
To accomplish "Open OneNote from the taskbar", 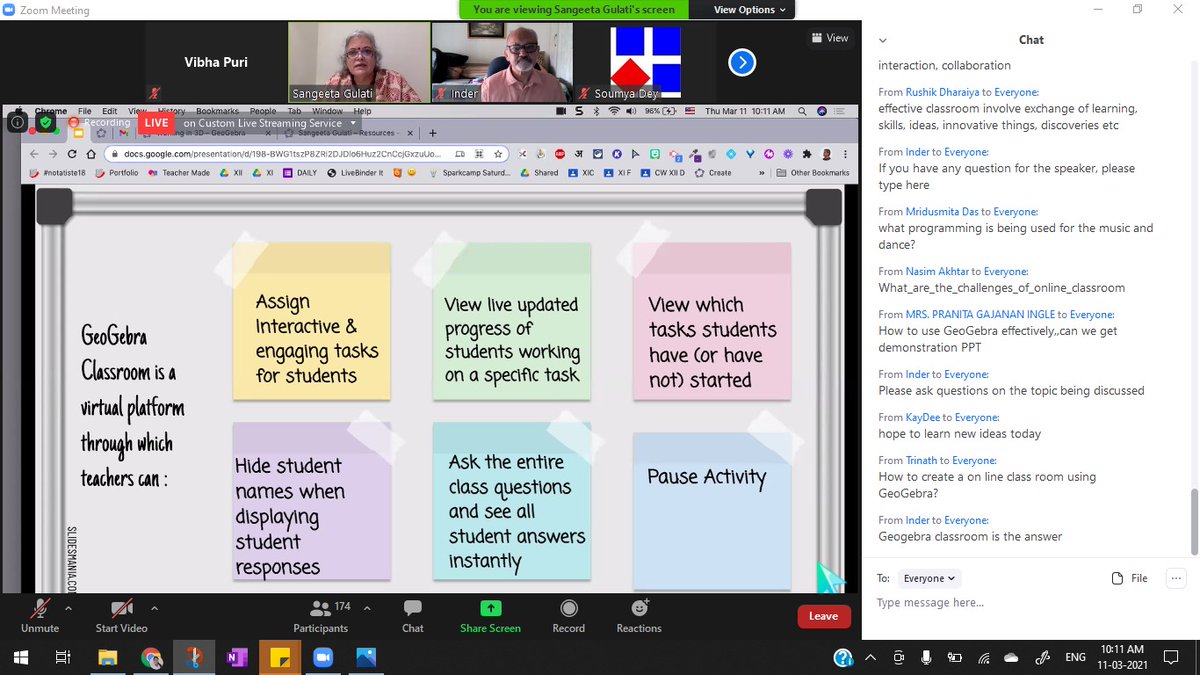I will click(x=237, y=657).
